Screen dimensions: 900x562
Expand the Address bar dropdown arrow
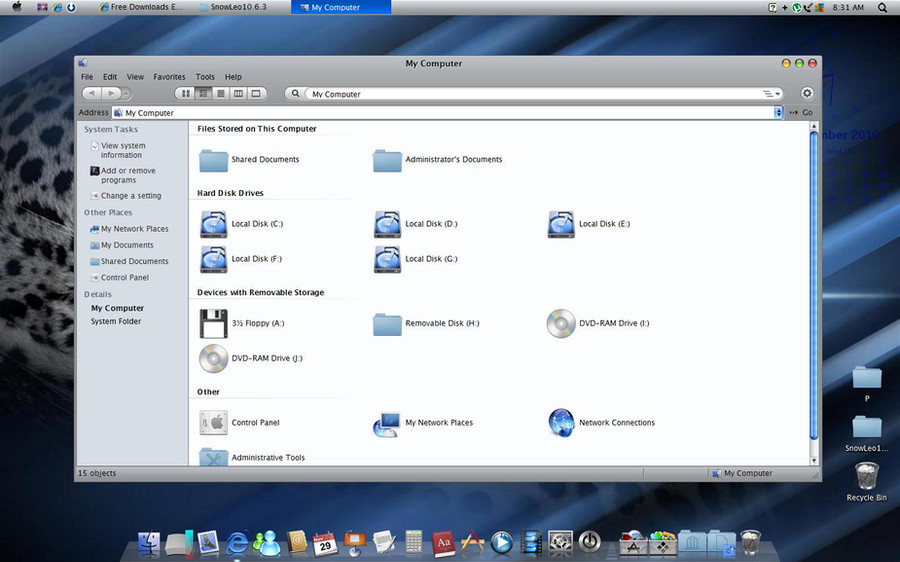[x=778, y=113]
